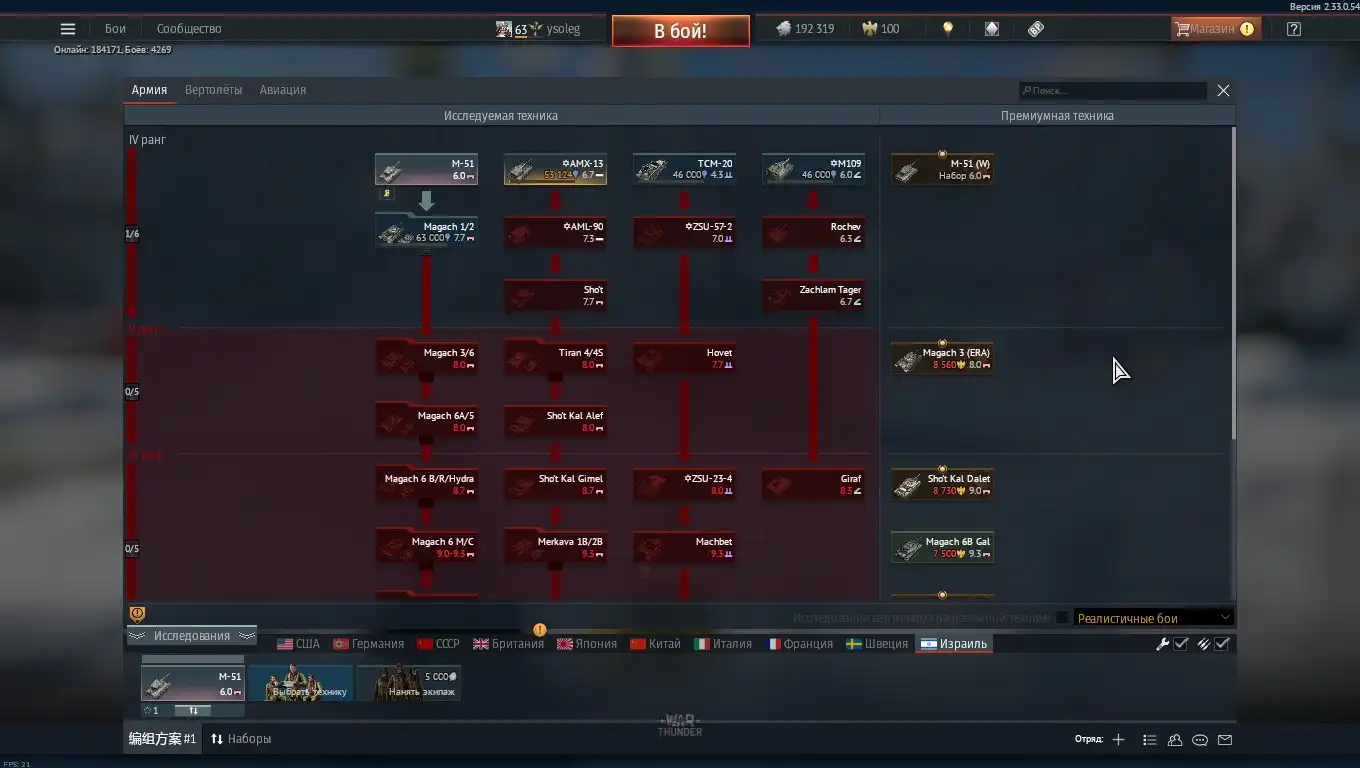
Task: Switch to the Вертолёты tab
Action: pos(214,90)
